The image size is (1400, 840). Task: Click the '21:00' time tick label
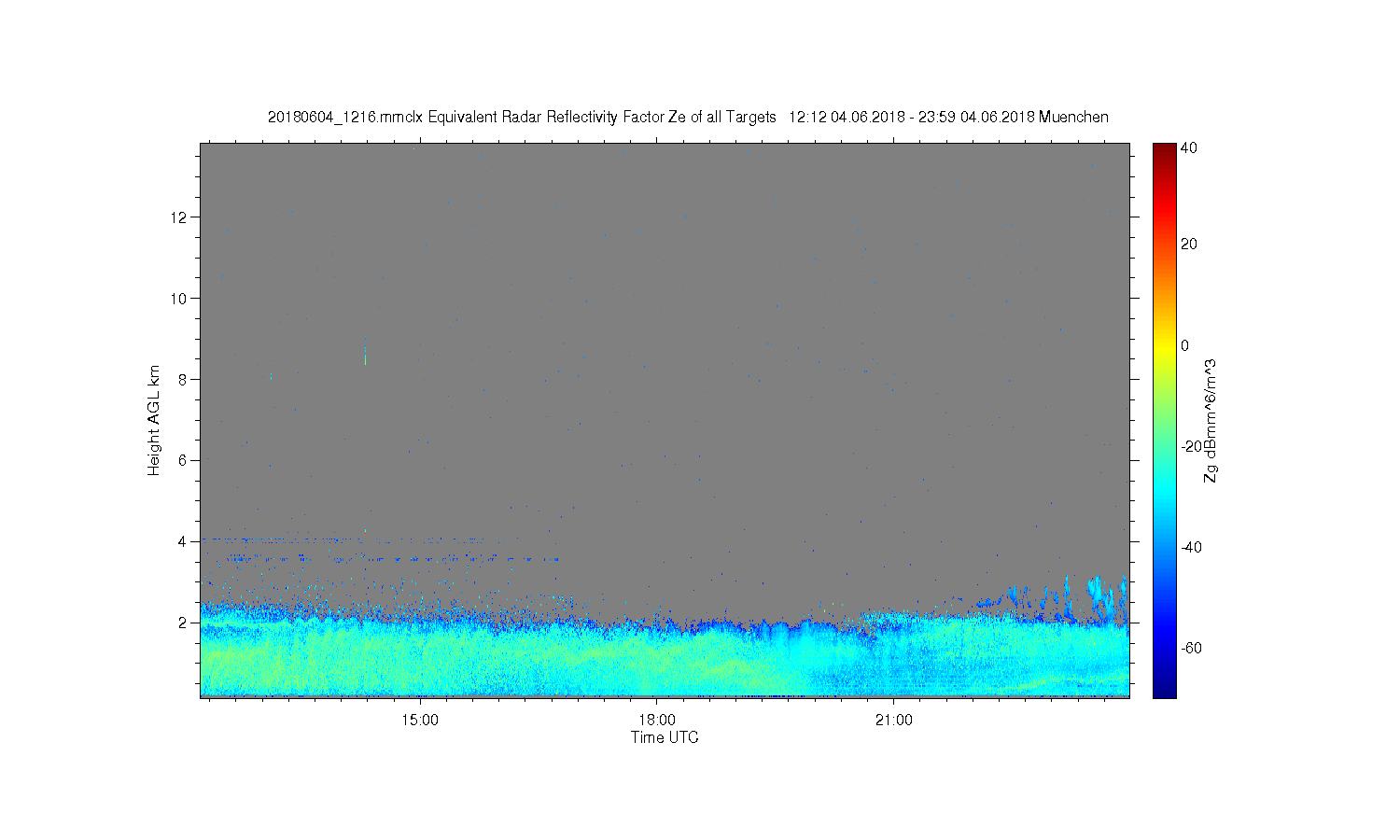[894, 720]
